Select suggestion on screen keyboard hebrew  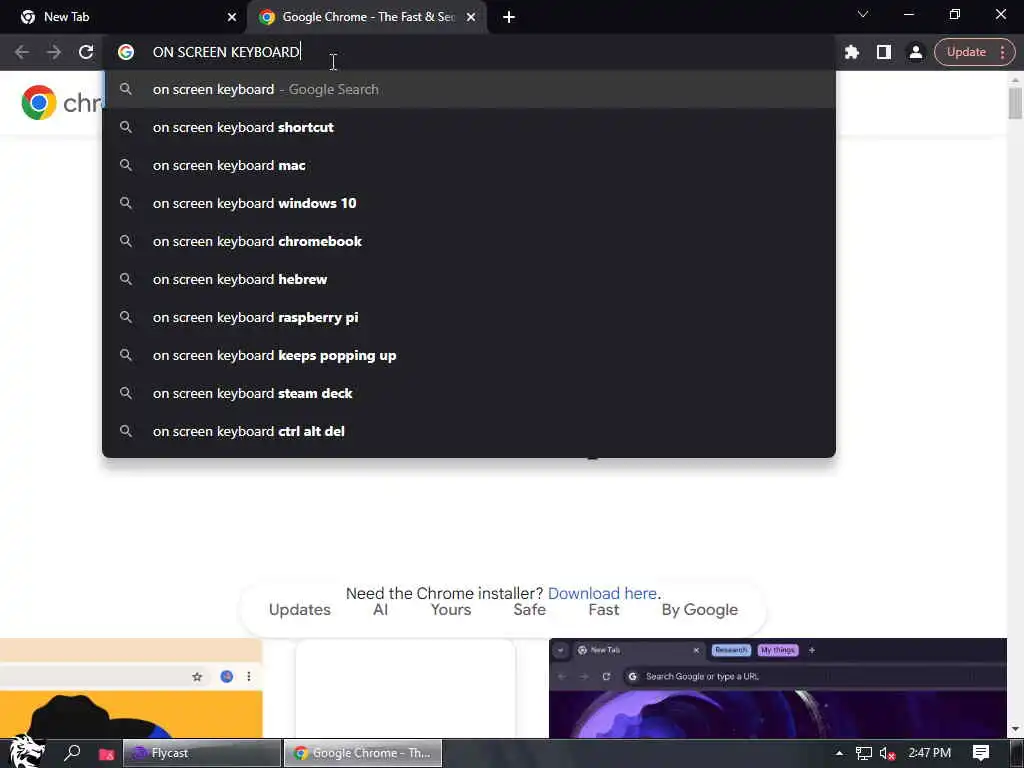coord(469,279)
